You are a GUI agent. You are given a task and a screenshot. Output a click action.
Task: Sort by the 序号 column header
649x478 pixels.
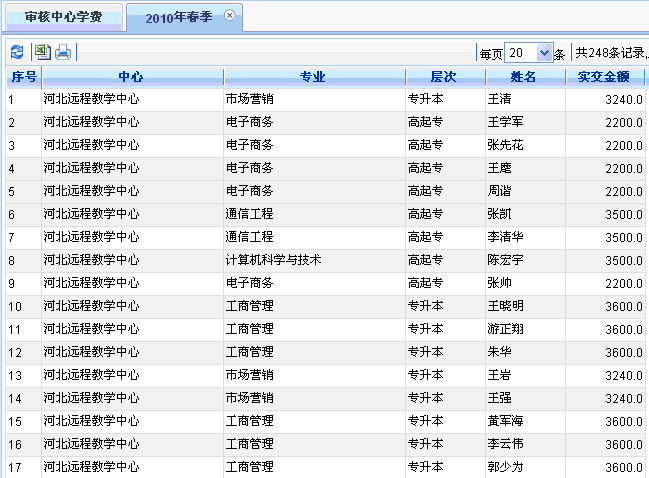pos(23,77)
